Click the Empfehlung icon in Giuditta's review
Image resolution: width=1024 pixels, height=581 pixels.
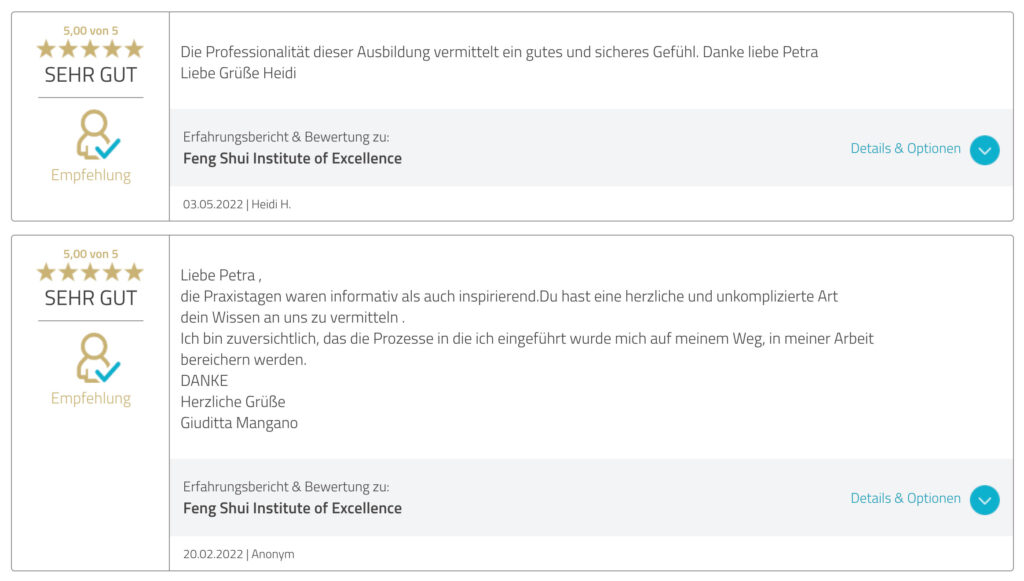(98, 358)
